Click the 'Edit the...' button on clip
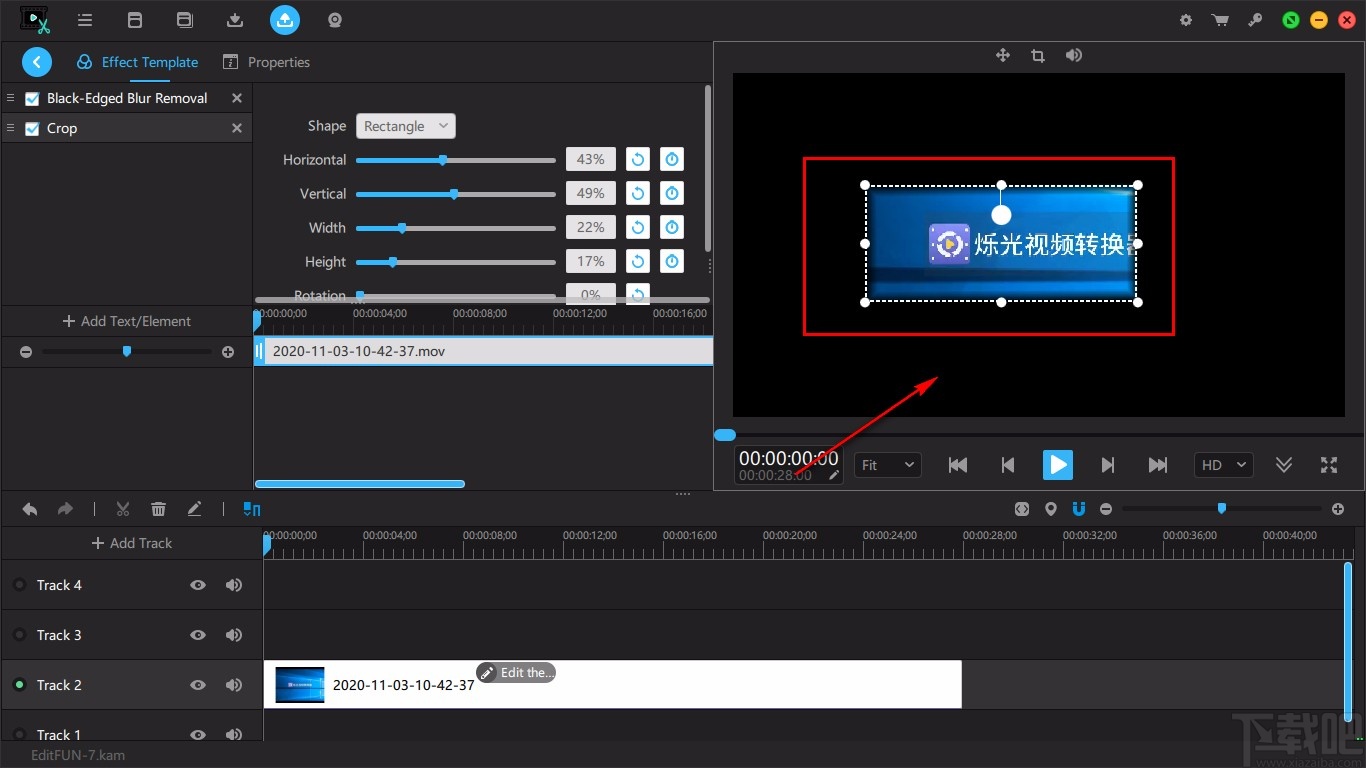 coord(516,673)
